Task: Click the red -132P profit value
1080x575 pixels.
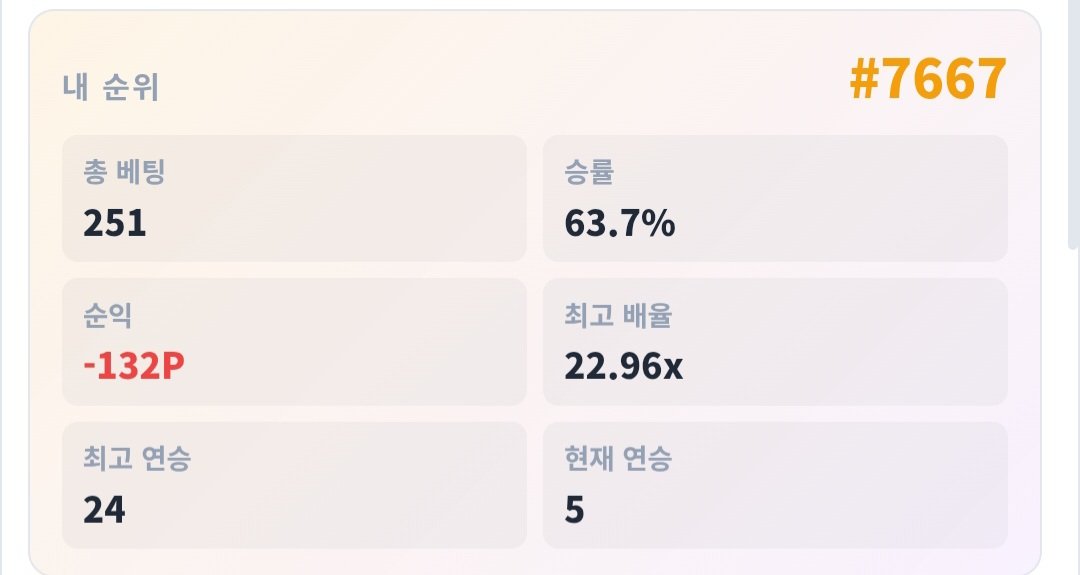Action: pyautogui.click(x=134, y=366)
